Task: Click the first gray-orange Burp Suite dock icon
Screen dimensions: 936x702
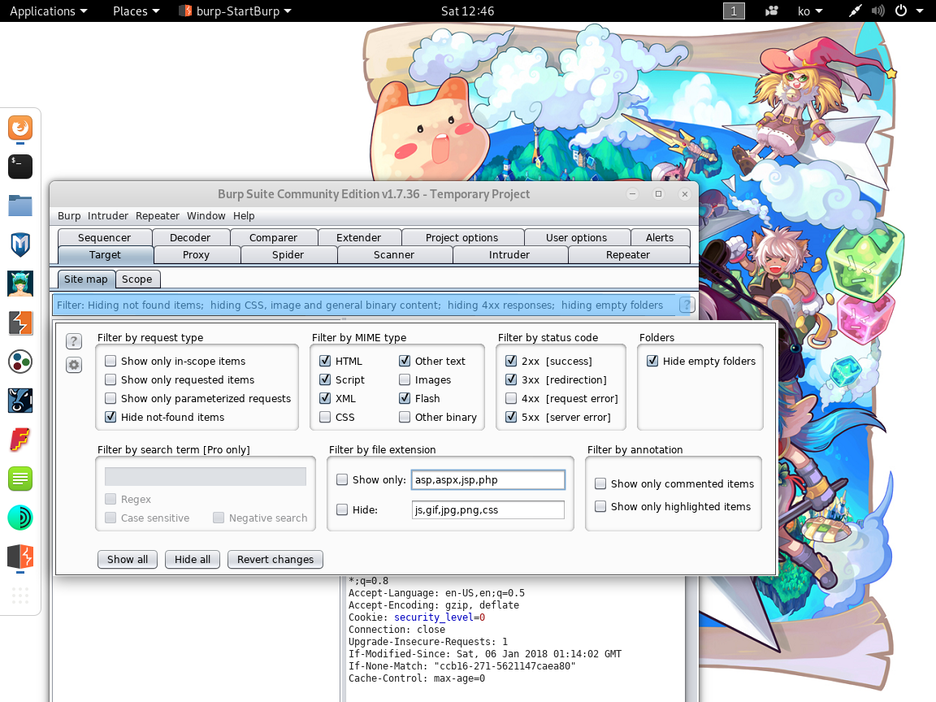Action: pos(20,323)
